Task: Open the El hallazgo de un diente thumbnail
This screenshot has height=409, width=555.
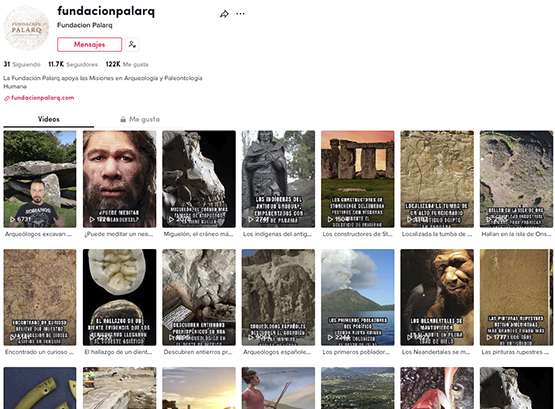Action: tap(119, 297)
